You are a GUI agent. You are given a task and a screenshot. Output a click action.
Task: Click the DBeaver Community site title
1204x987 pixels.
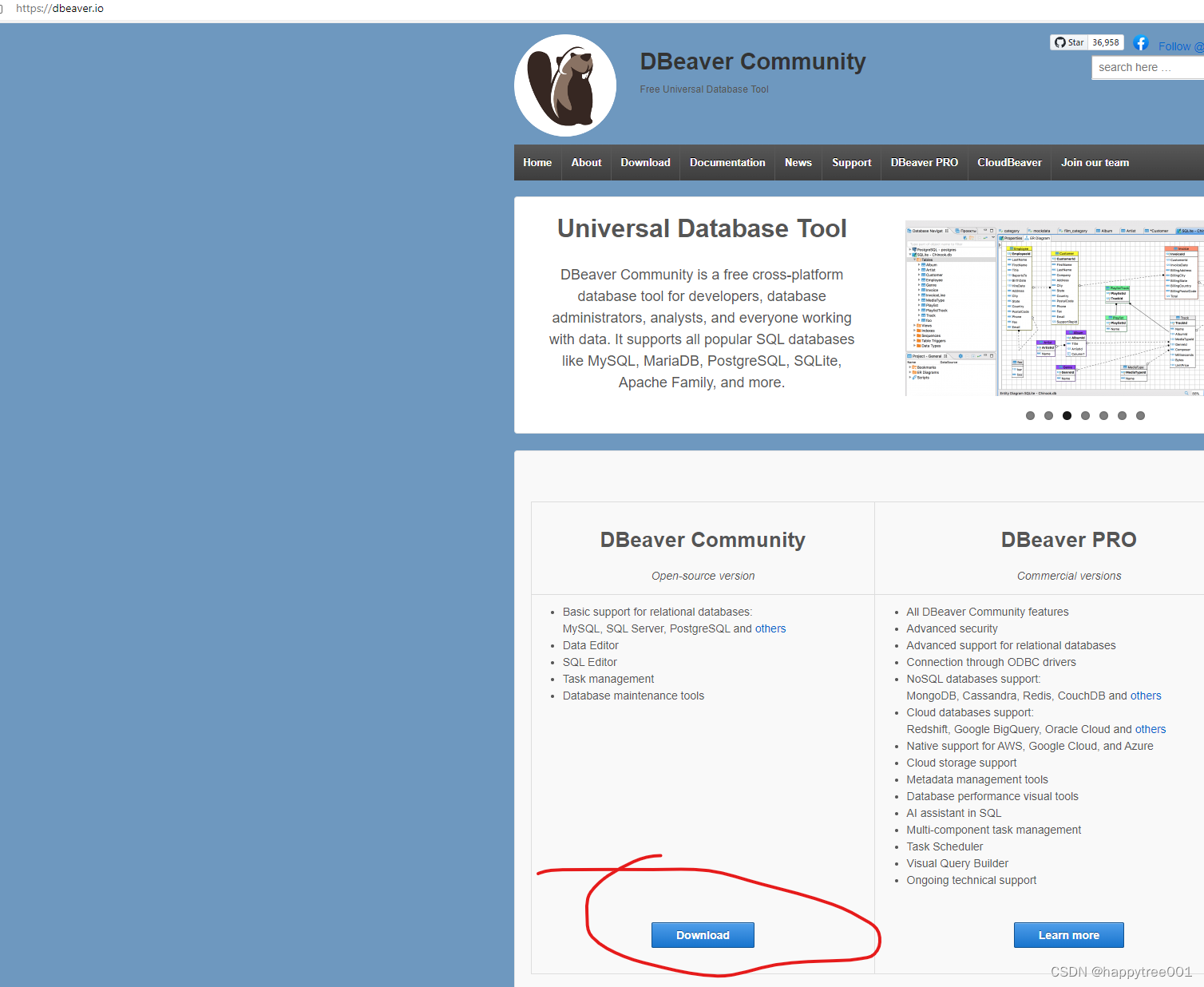[x=753, y=61]
